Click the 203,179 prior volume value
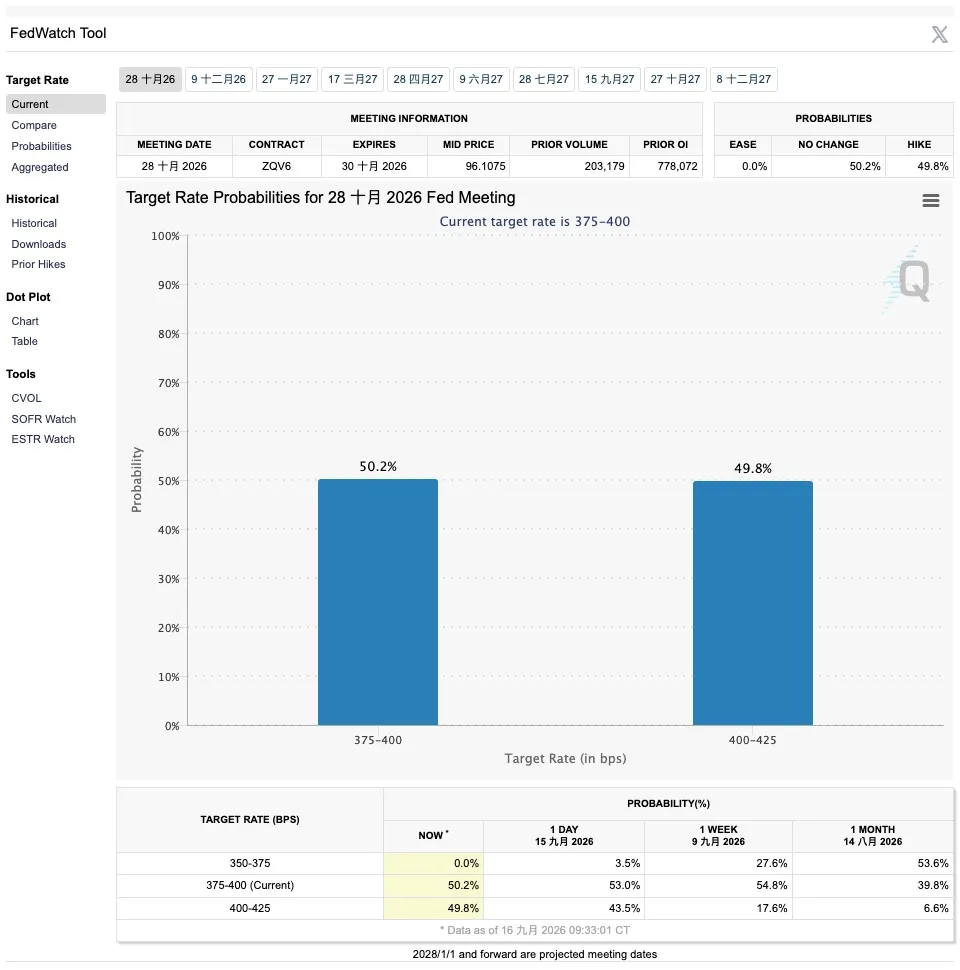Screen dimensions: 960x970 (x=604, y=166)
